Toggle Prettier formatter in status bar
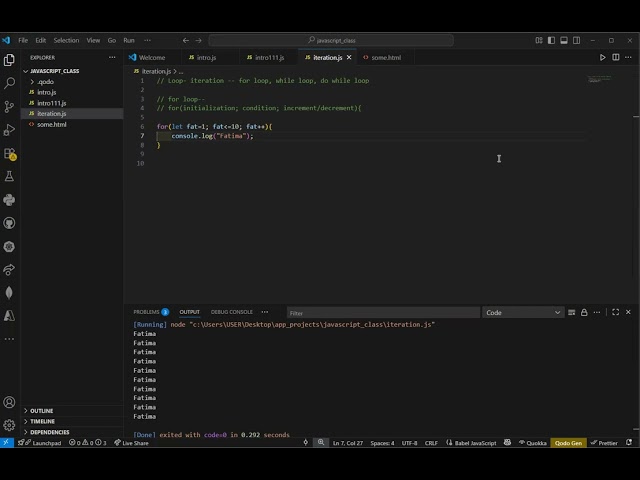This screenshot has width=640, height=480. coord(604,443)
